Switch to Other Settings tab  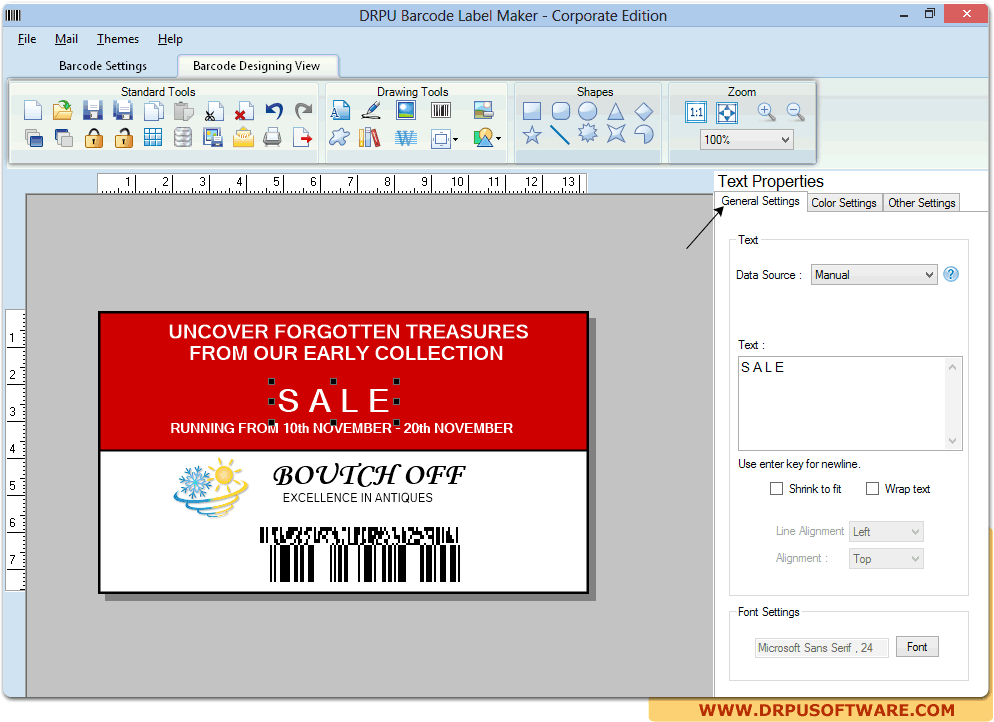tap(921, 203)
